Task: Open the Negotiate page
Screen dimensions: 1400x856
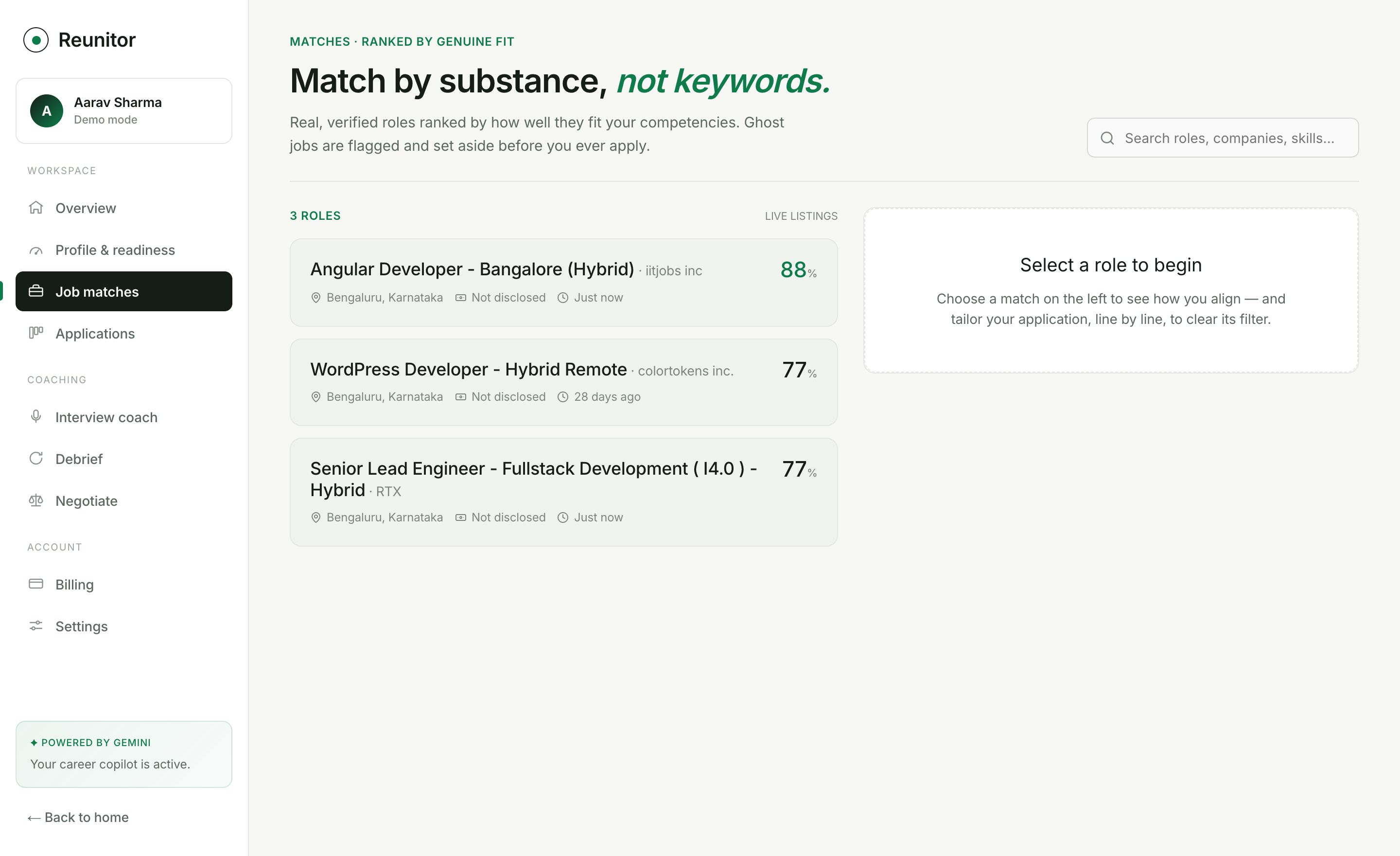Action: [x=124, y=501]
